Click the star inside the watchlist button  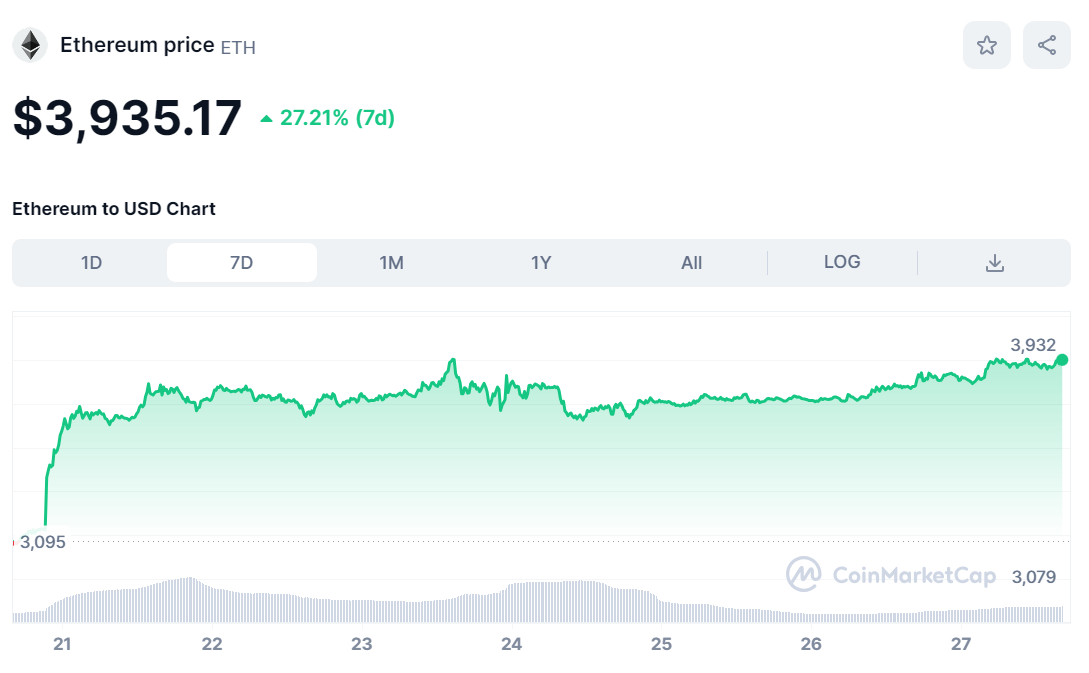(986, 44)
